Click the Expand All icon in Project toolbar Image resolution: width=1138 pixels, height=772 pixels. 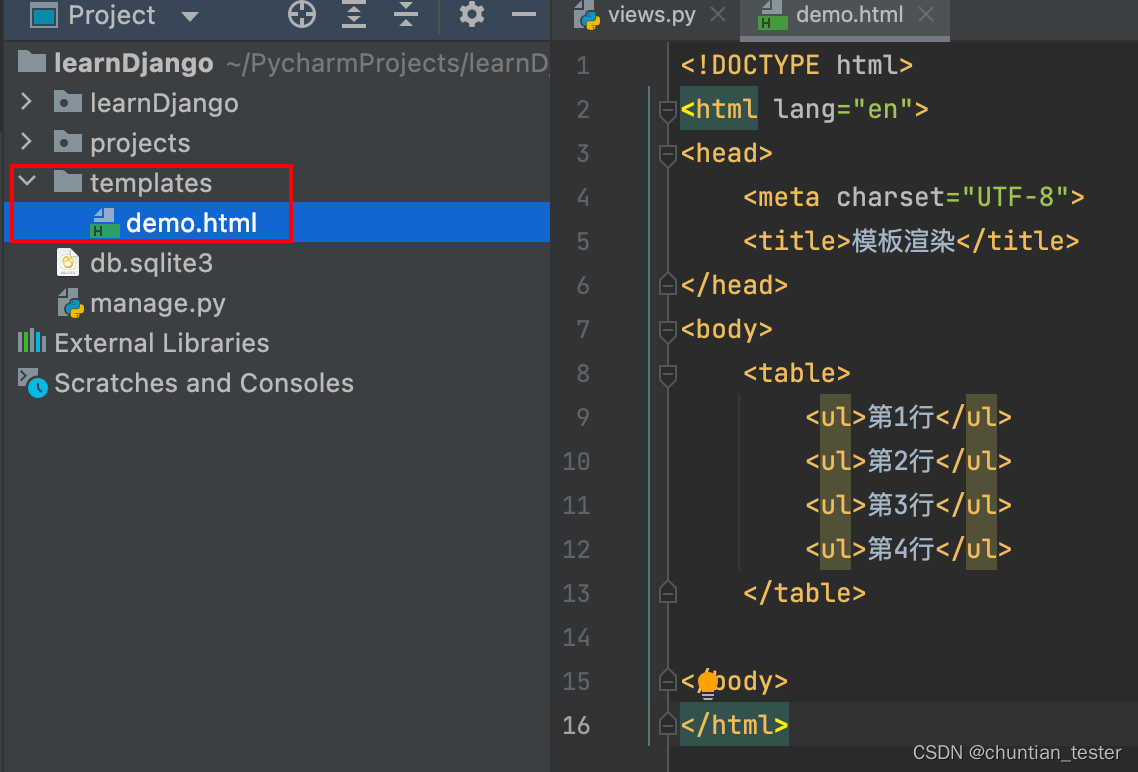click(353, 15)
